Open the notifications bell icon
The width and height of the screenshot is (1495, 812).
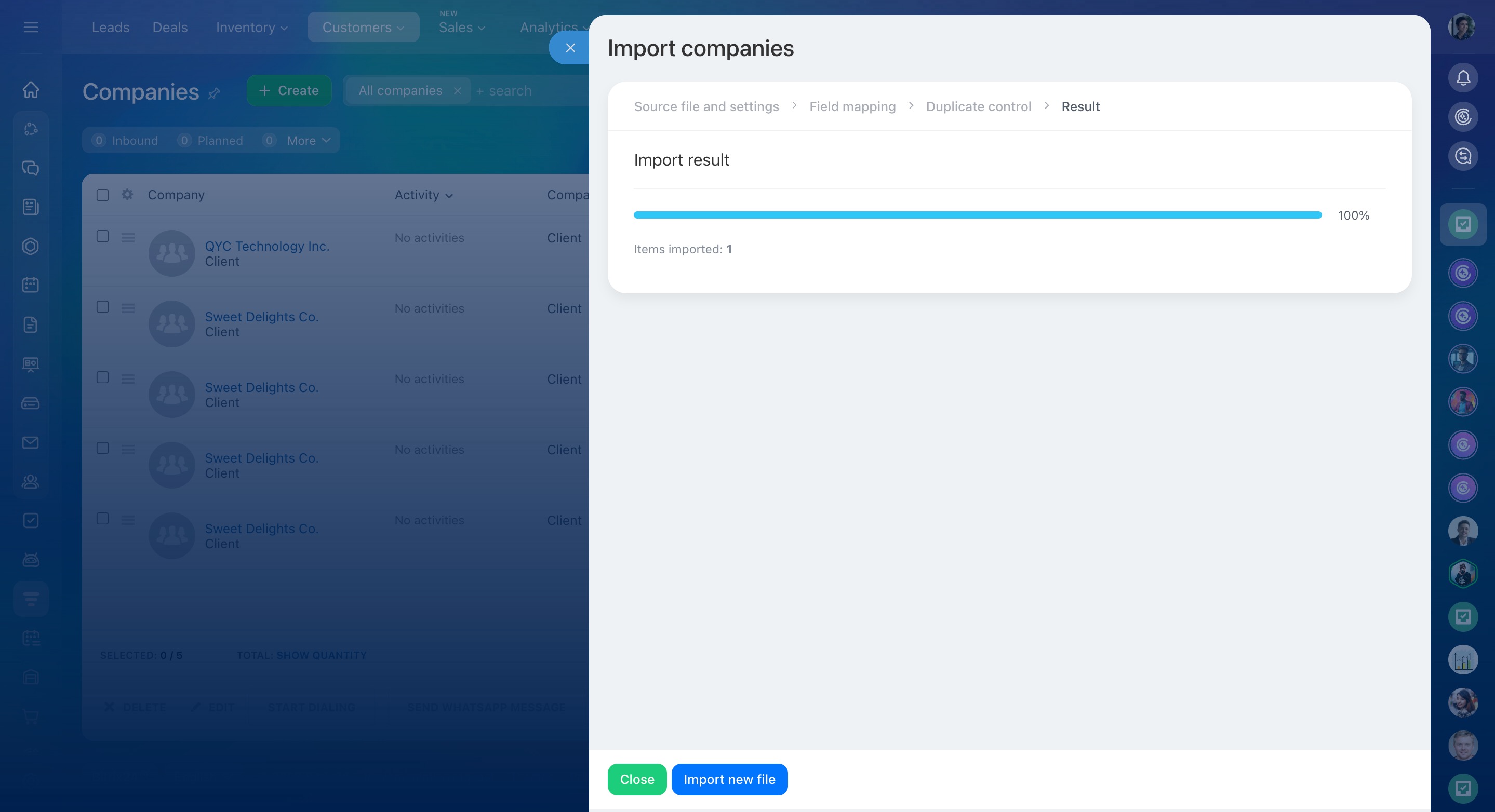click(1462, 78)
